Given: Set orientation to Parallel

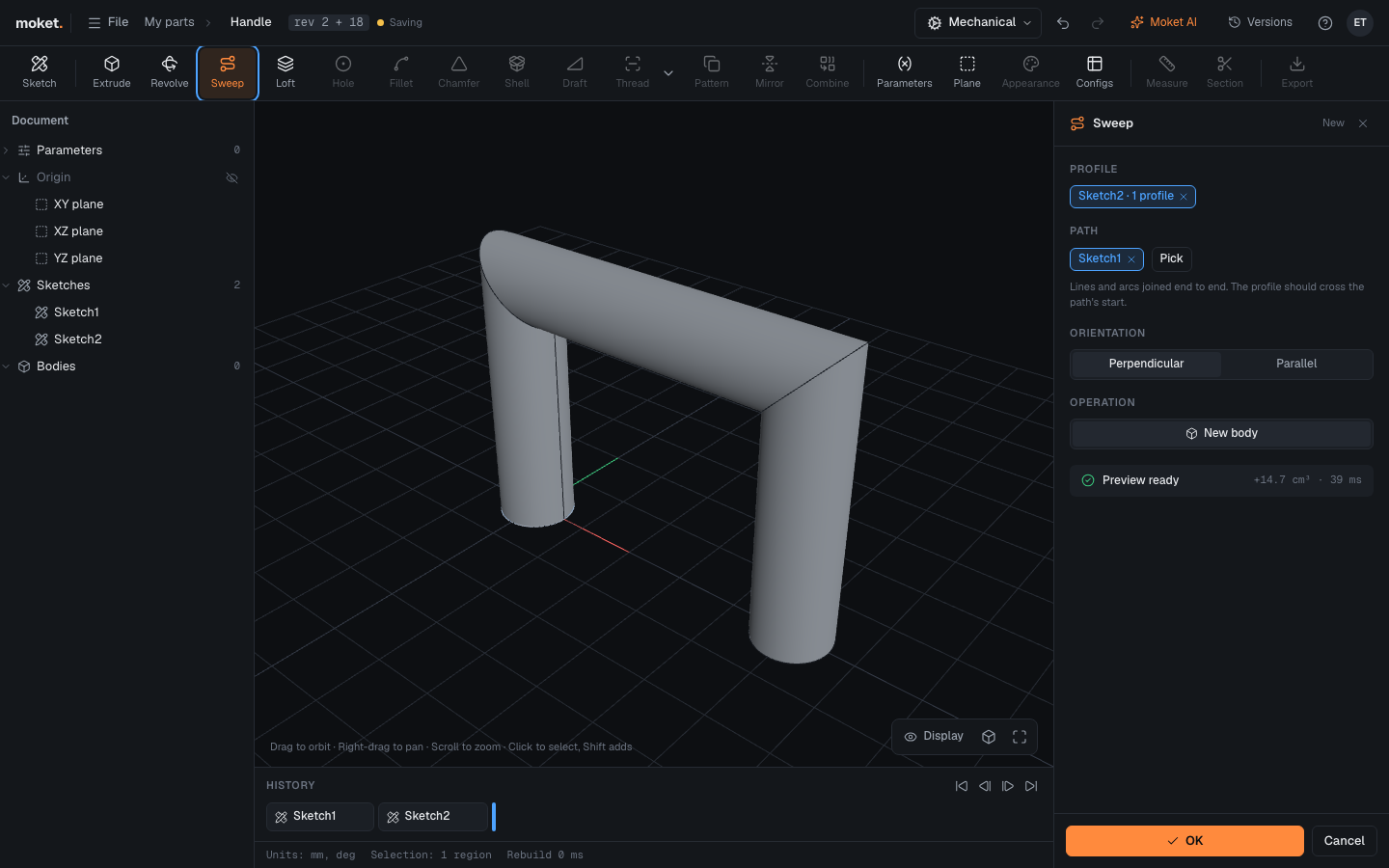Looking at the screenshot, I should pos(1296,364).
